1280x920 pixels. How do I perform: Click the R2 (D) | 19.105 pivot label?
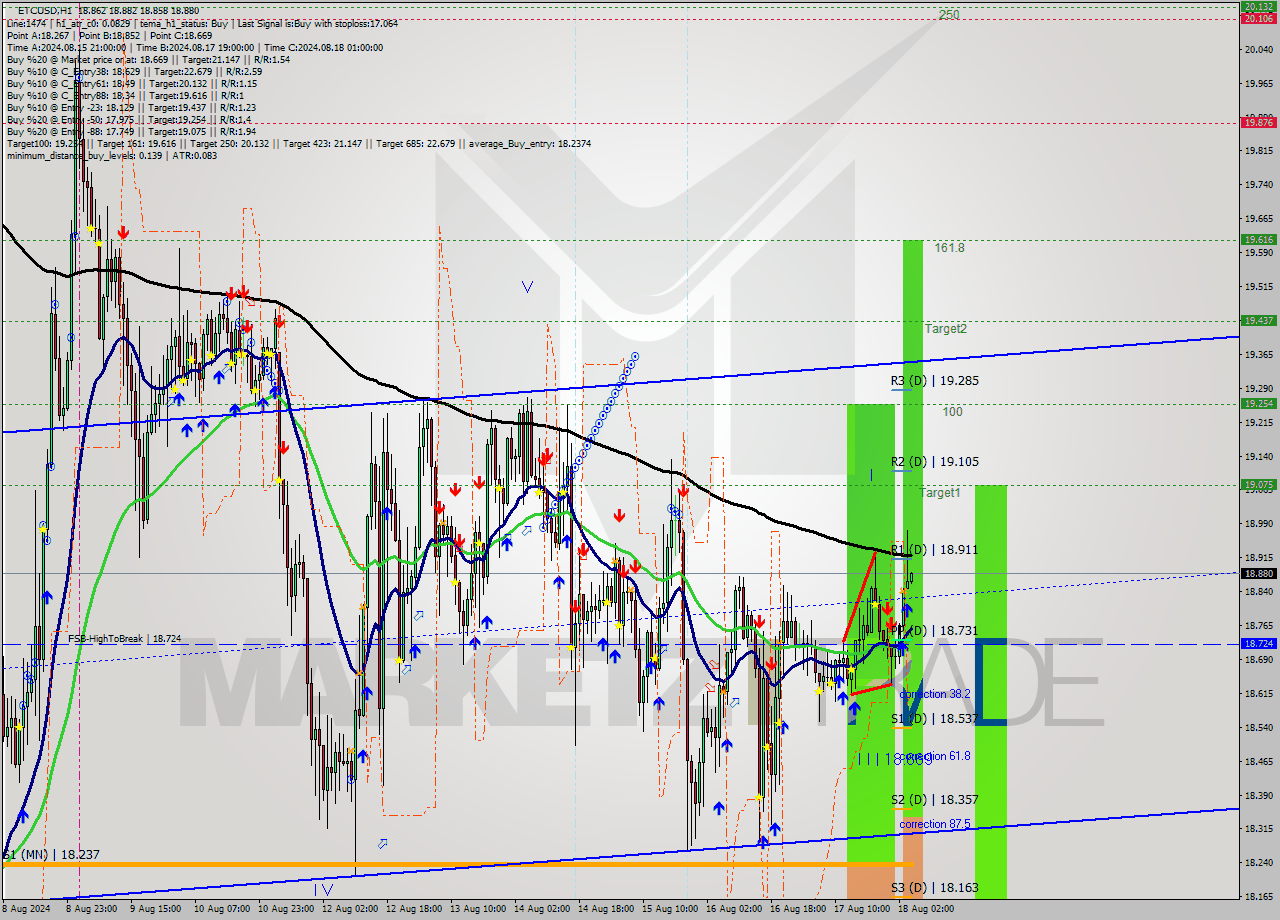pos(935,462)
